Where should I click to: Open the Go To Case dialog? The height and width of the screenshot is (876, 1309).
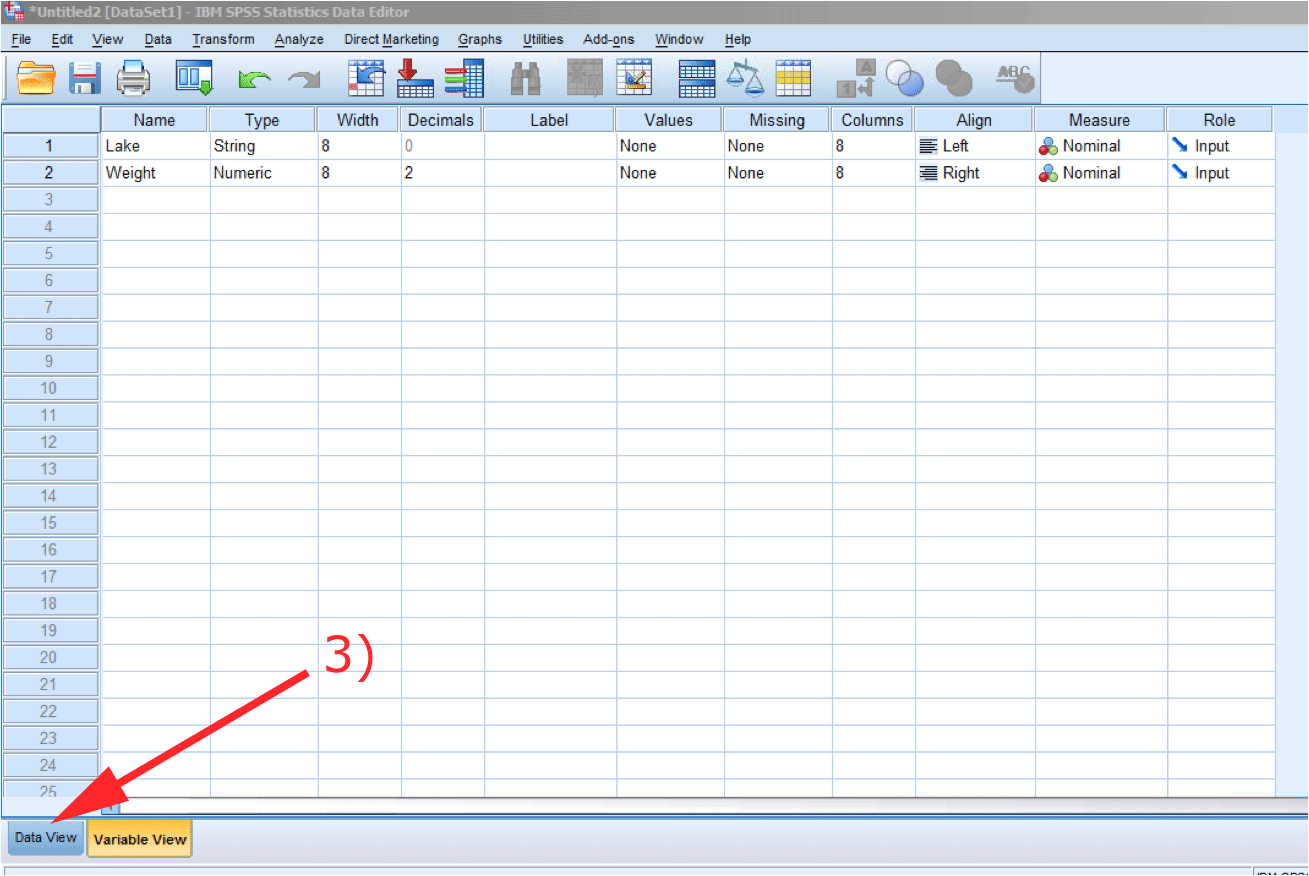365,77
